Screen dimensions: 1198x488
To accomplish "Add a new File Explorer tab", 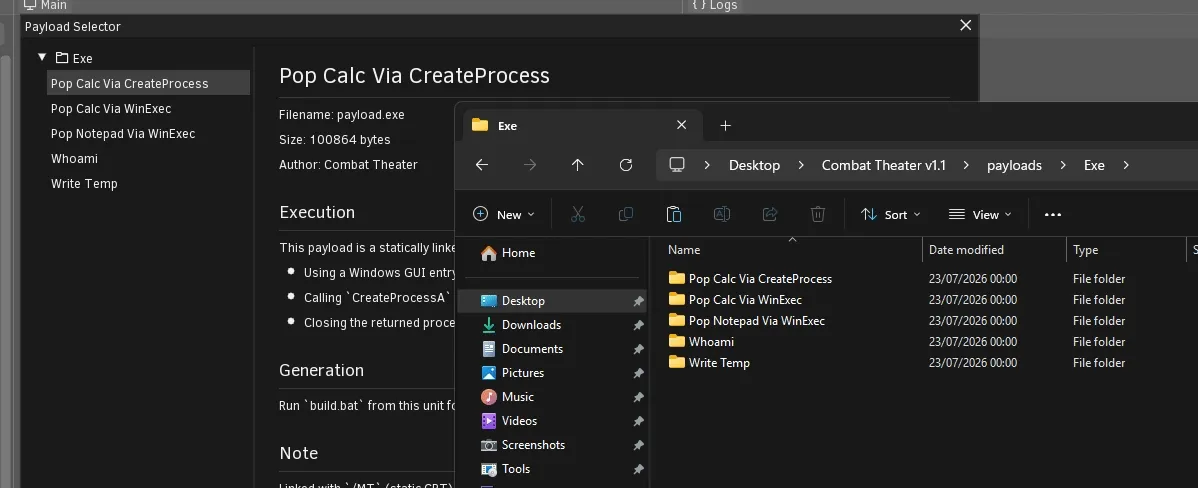I will (726, 125).
